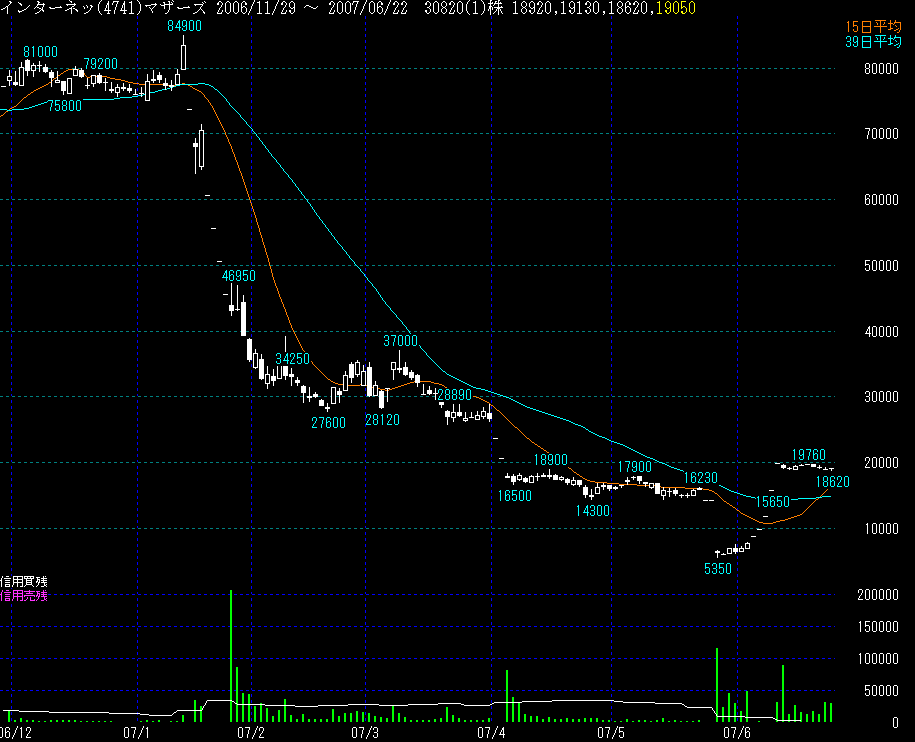Click the 信用売残 magenta label

(x=24, y=596)
